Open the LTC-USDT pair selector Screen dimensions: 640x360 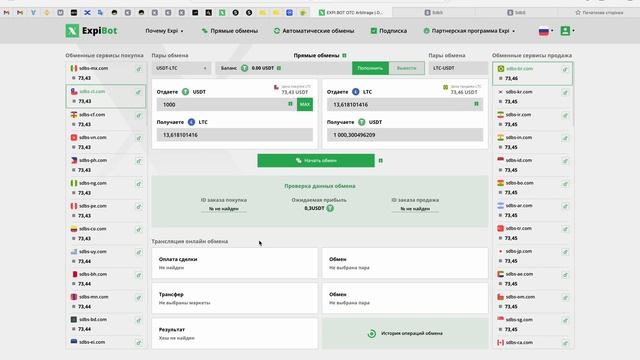[x=458, y=68]
